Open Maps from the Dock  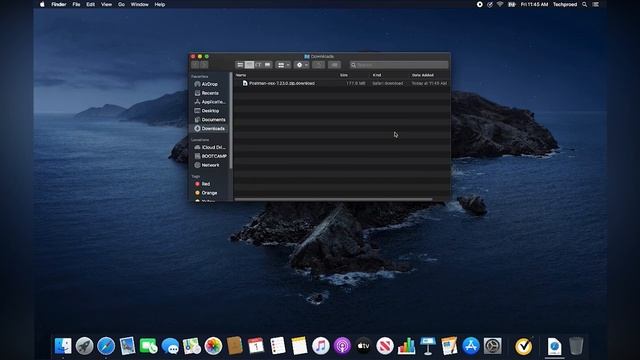pyautogui.click(x=192, y=346)
